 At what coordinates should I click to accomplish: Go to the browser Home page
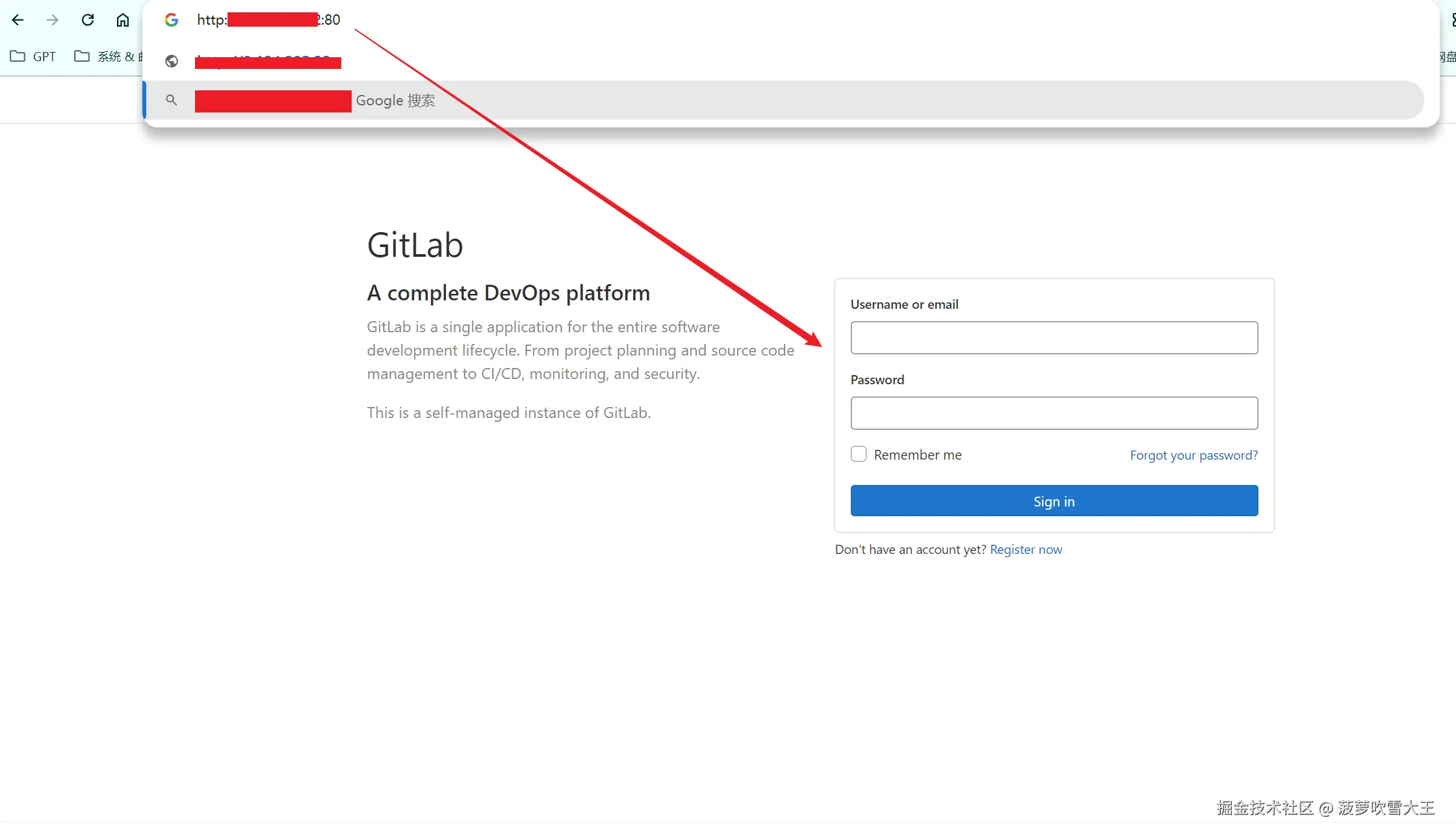pos(123,20)
